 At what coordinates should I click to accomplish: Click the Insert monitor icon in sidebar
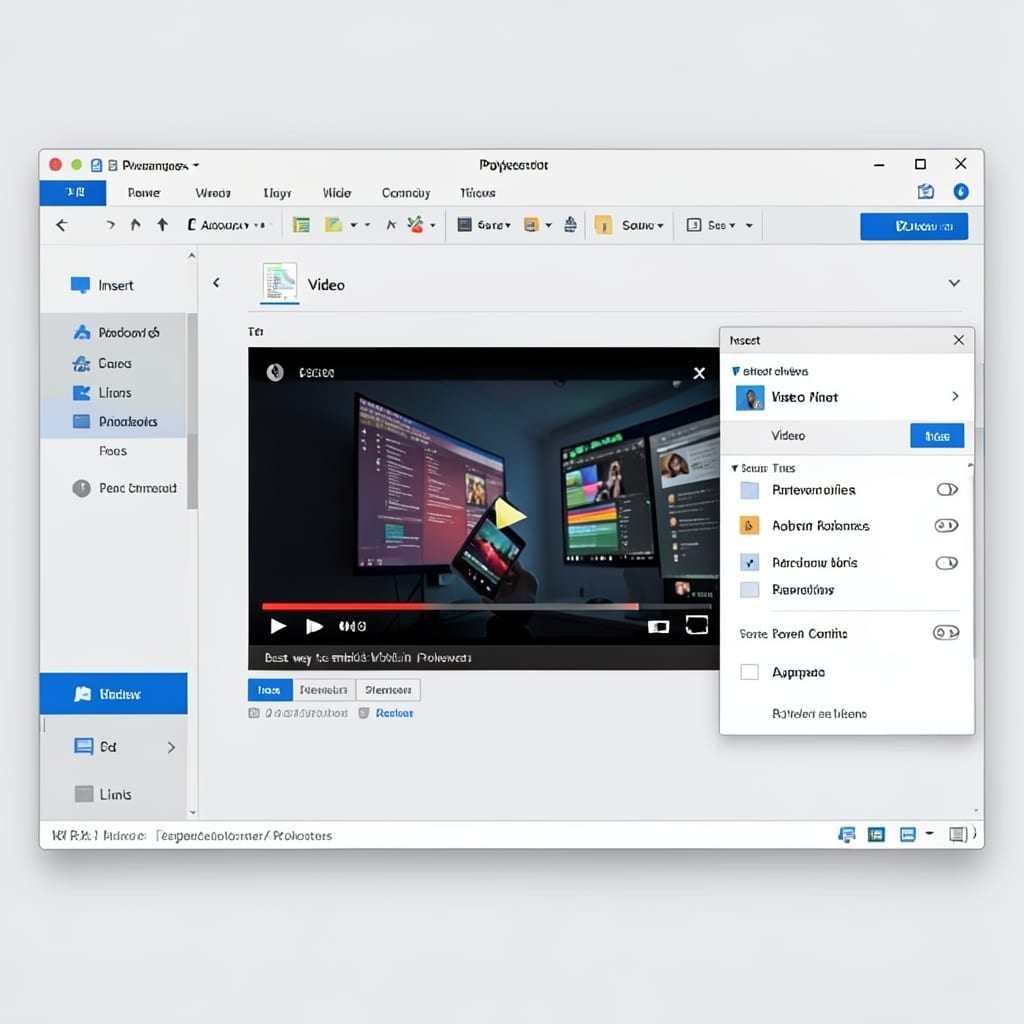tap(80, 285)
